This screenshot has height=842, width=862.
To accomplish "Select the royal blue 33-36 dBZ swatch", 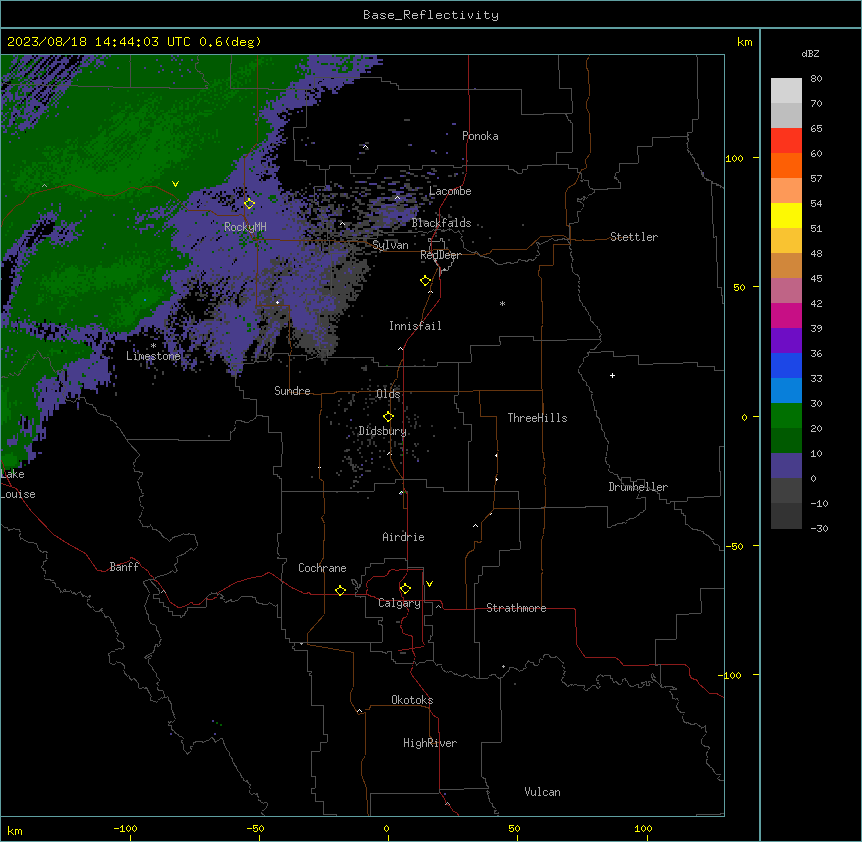I will (786, 365).
